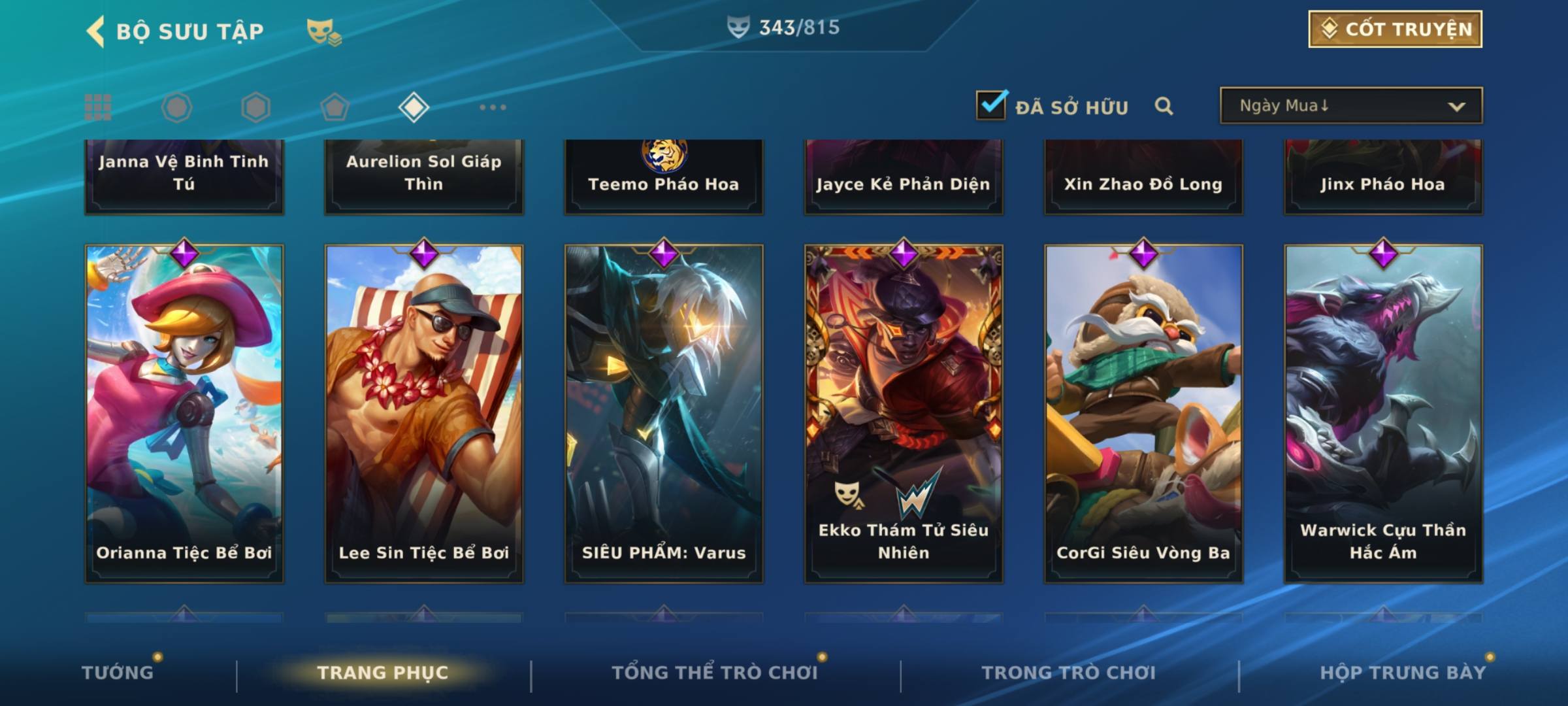The width and height of the screenshot is (1568, 706).
Task: Open the Ngày Mua sort dropdown
Action: pyautogui.click(x=1351, y=106)
